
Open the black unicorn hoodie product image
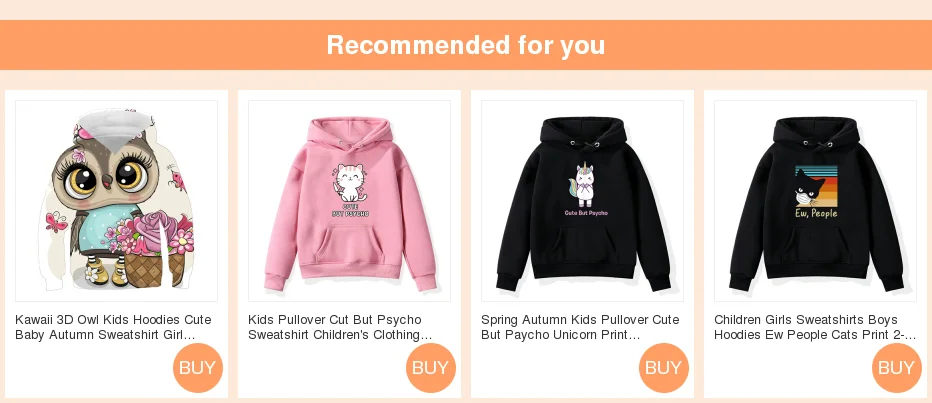[582, 201]
